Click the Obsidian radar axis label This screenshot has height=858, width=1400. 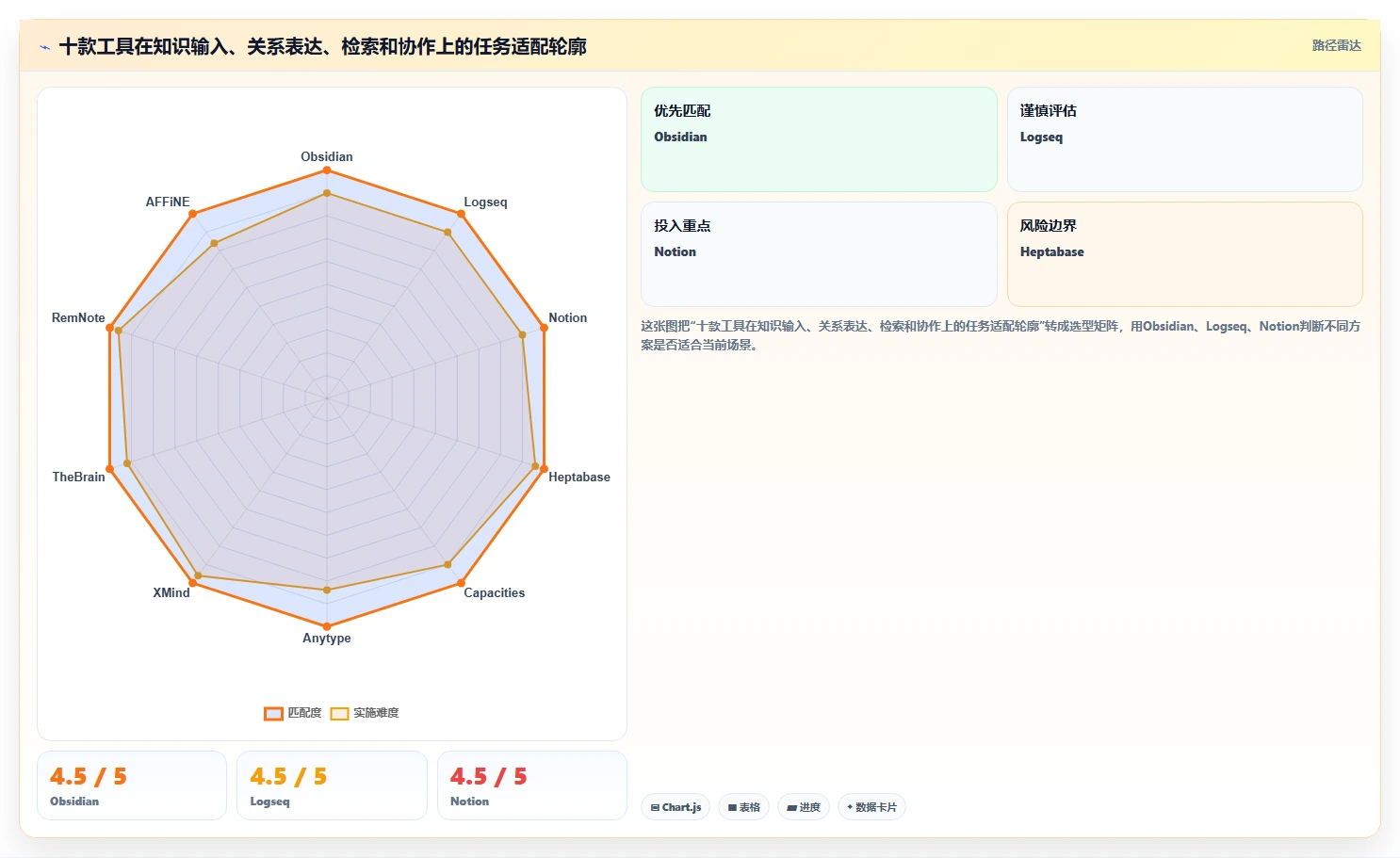point(327,156)
